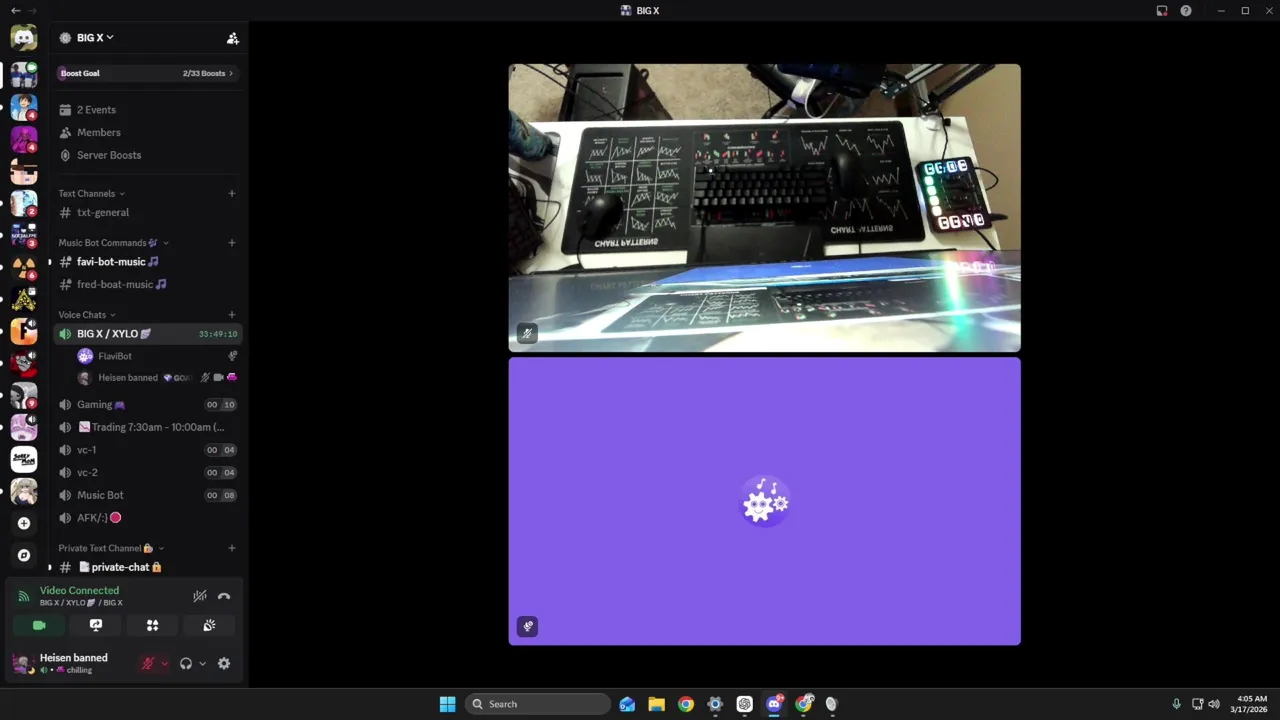Create channel in Voice Chats category
The width and height of the screenshot is (1280, 720).
(x=232, y=315)
